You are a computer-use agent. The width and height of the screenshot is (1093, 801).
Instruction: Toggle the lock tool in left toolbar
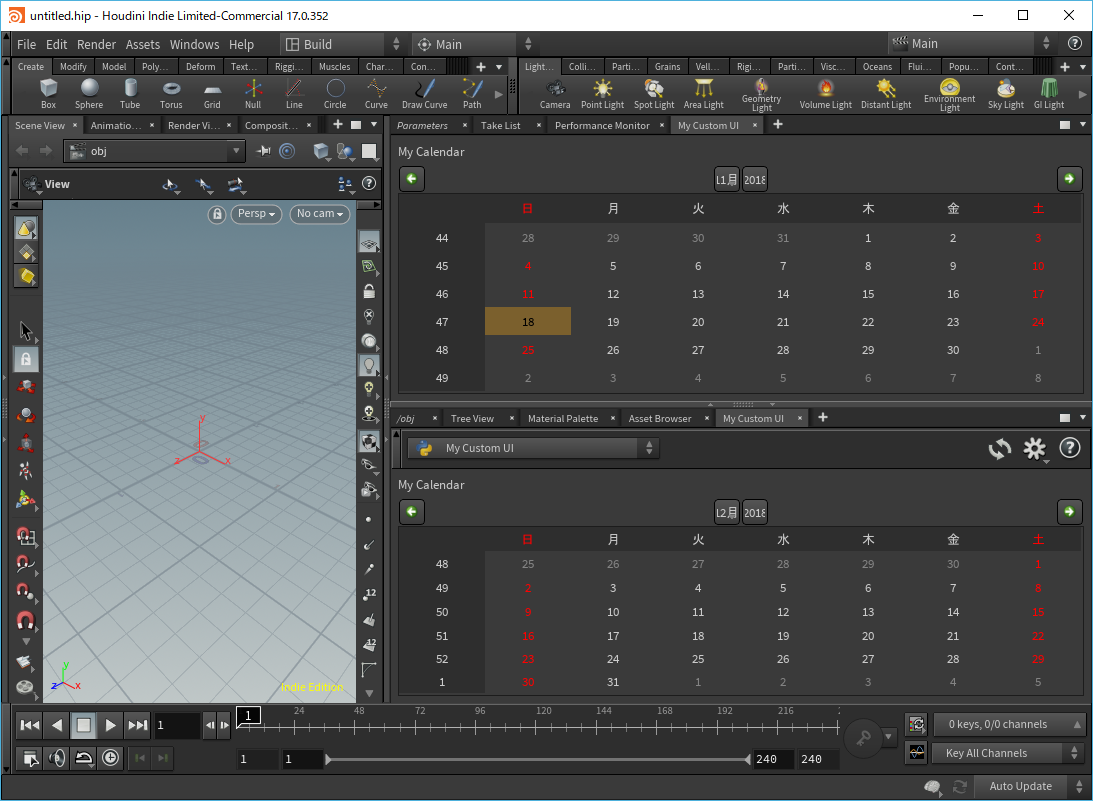(x=26, y=359)
